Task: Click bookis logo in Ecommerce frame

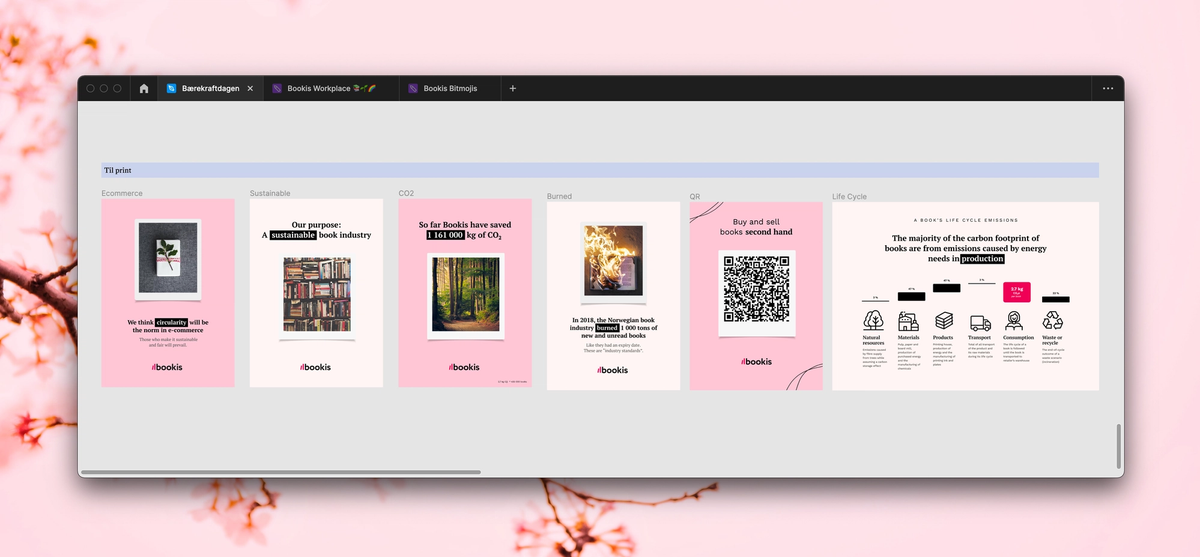Action: (x=167, y=367)
